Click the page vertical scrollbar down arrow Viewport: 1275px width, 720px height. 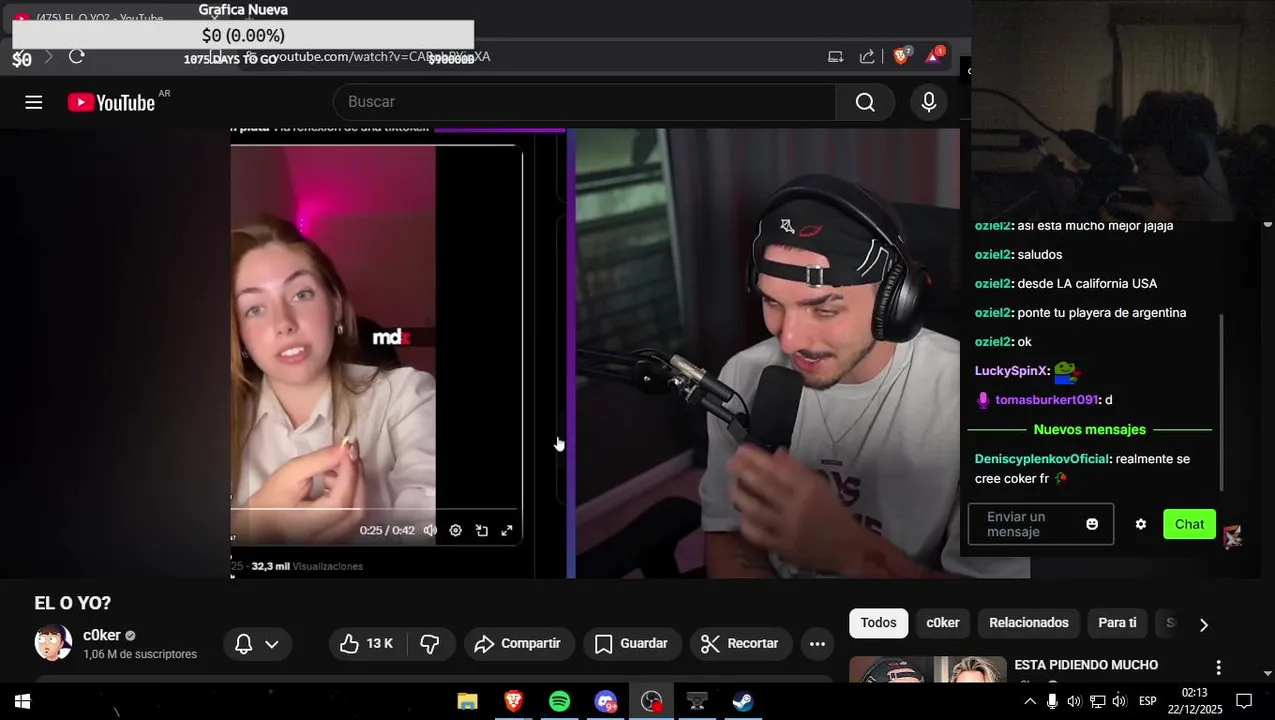(x=1267, y=673)
